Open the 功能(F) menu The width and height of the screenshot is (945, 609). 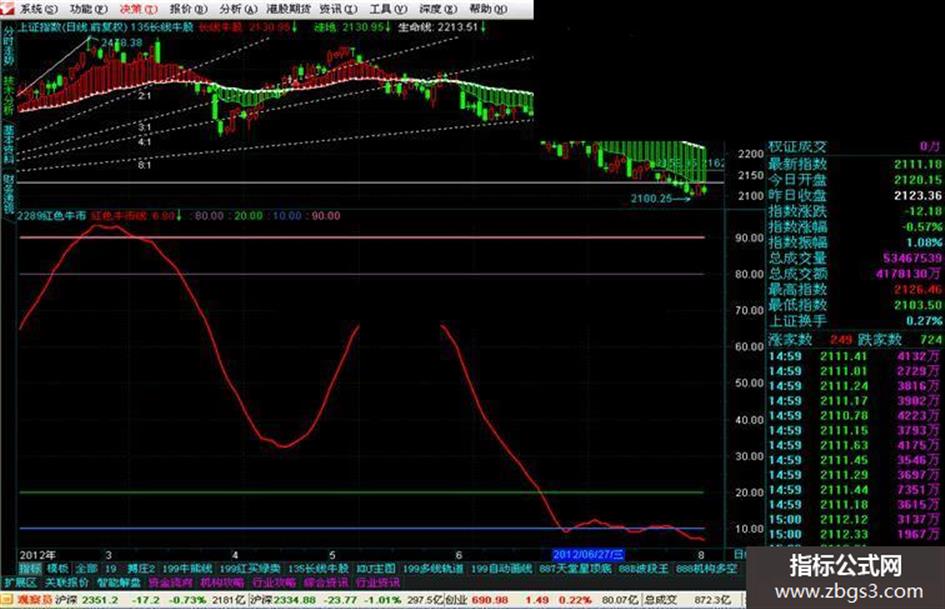(x=89, y=9)
